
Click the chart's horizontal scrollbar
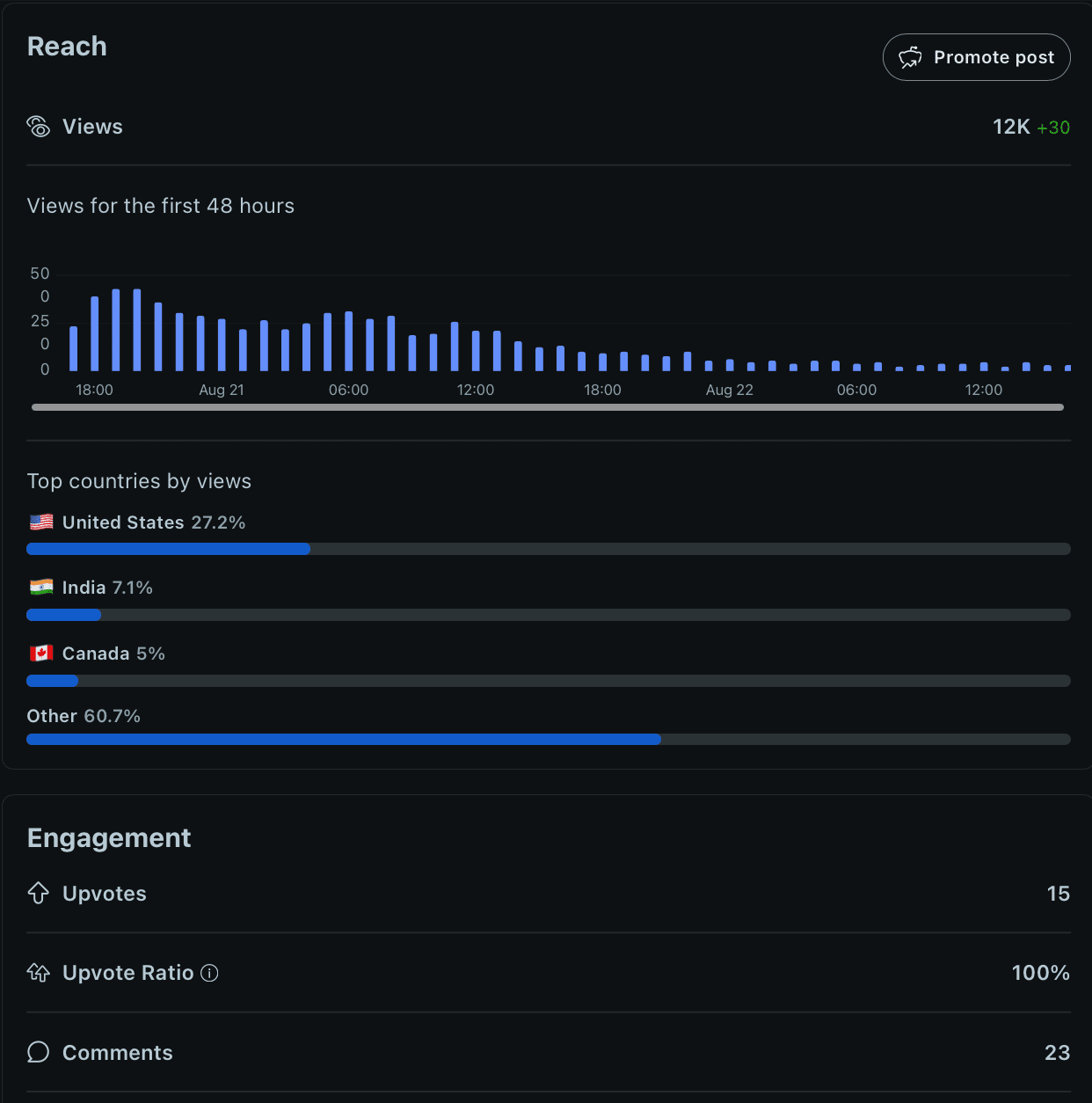[x=547, y=407]
